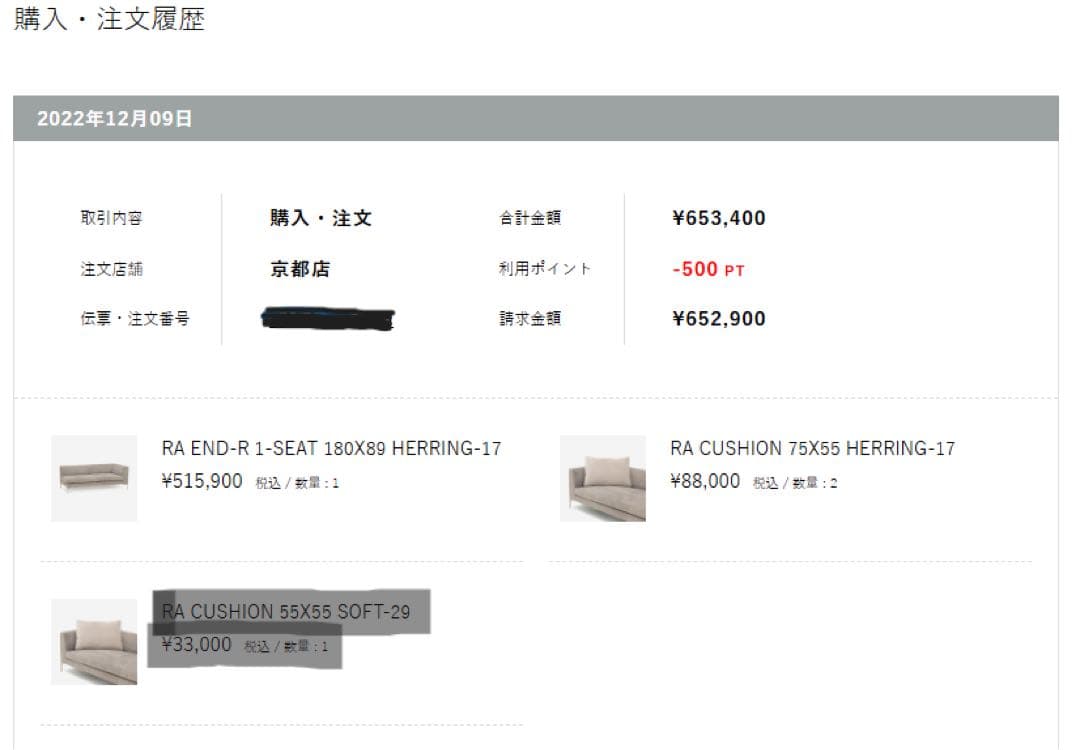
Task: Click the RA END-R 1-SEAT sofa thumbnail
Action: coord(94,478)
